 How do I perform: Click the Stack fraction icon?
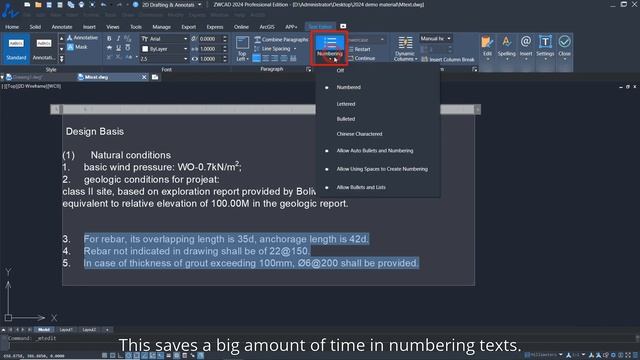(x=128, y=39)
